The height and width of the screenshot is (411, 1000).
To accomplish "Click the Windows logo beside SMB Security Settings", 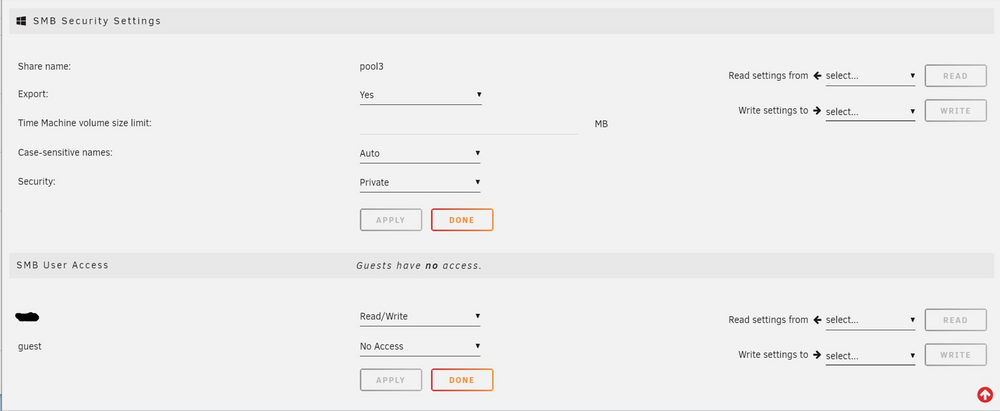I will click(21, 20).
